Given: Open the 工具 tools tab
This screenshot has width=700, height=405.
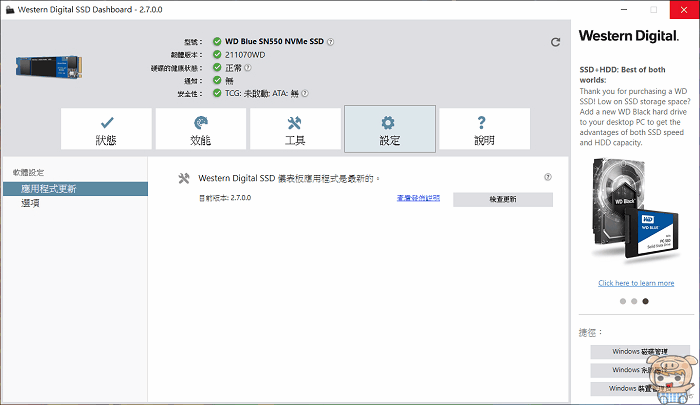Looking at the screenshot, I should [x=295, y=129].
